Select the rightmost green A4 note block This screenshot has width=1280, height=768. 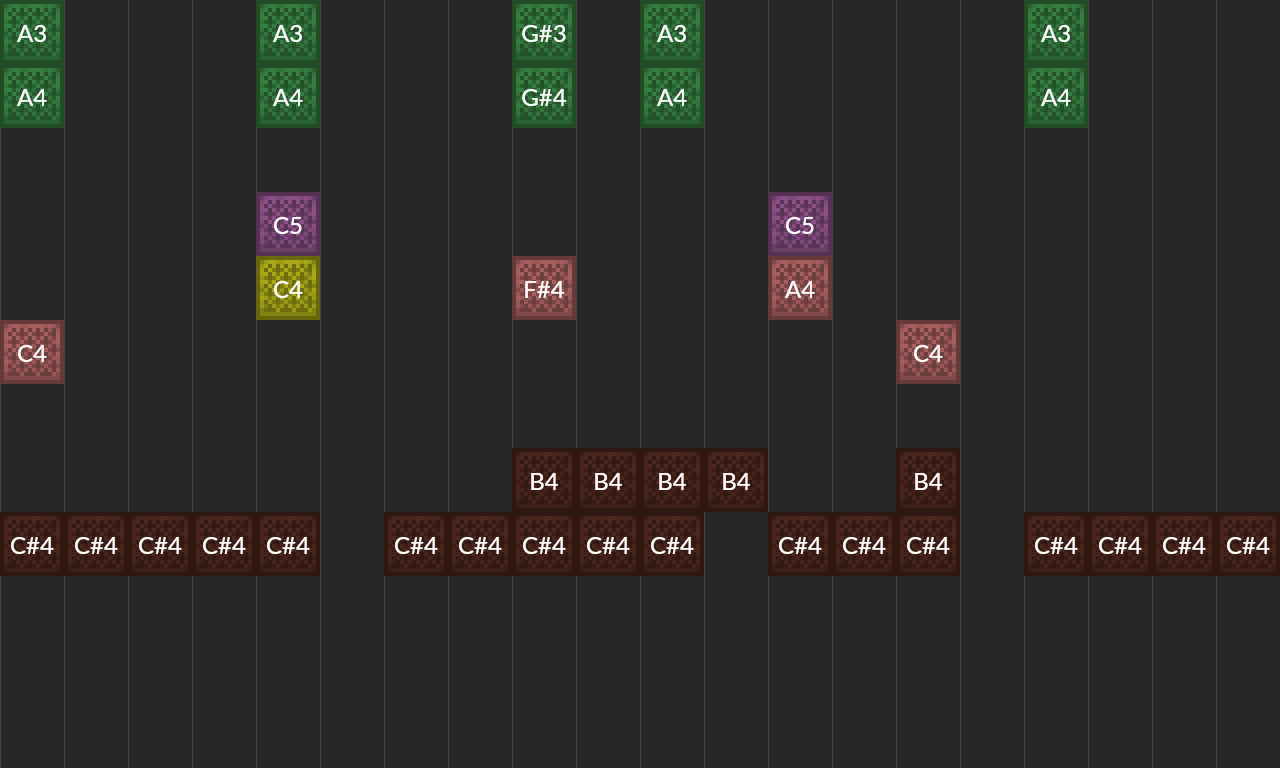1056,96
